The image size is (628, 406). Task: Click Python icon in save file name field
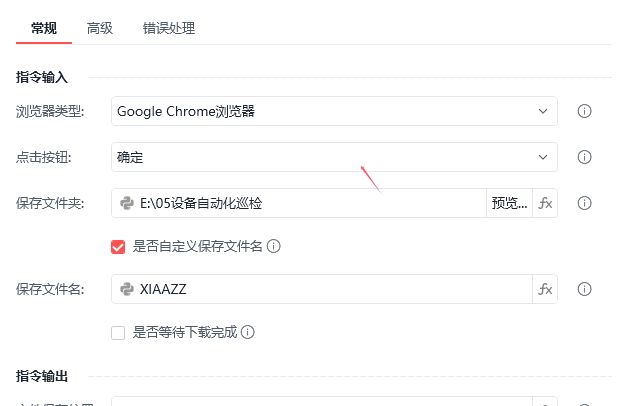[x=127, y=289]
